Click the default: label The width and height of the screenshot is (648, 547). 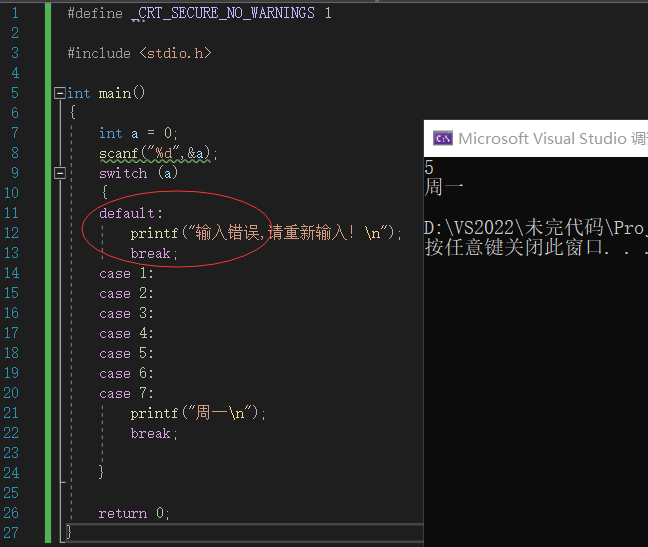pos(131,213)
